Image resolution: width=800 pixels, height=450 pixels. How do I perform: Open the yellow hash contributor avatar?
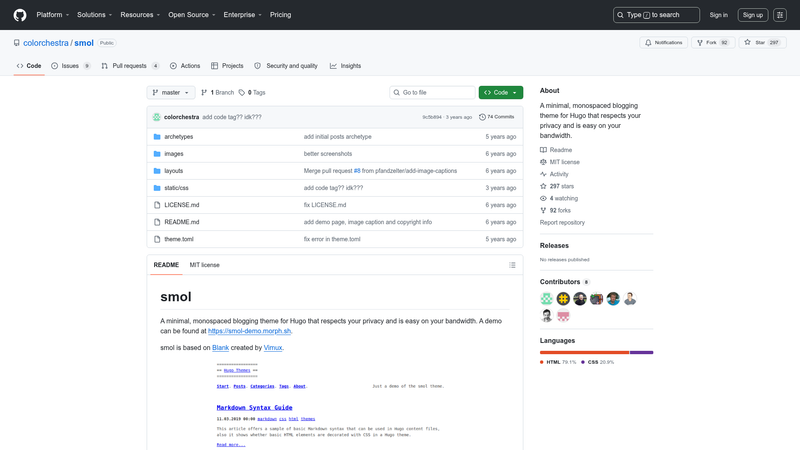563,299
